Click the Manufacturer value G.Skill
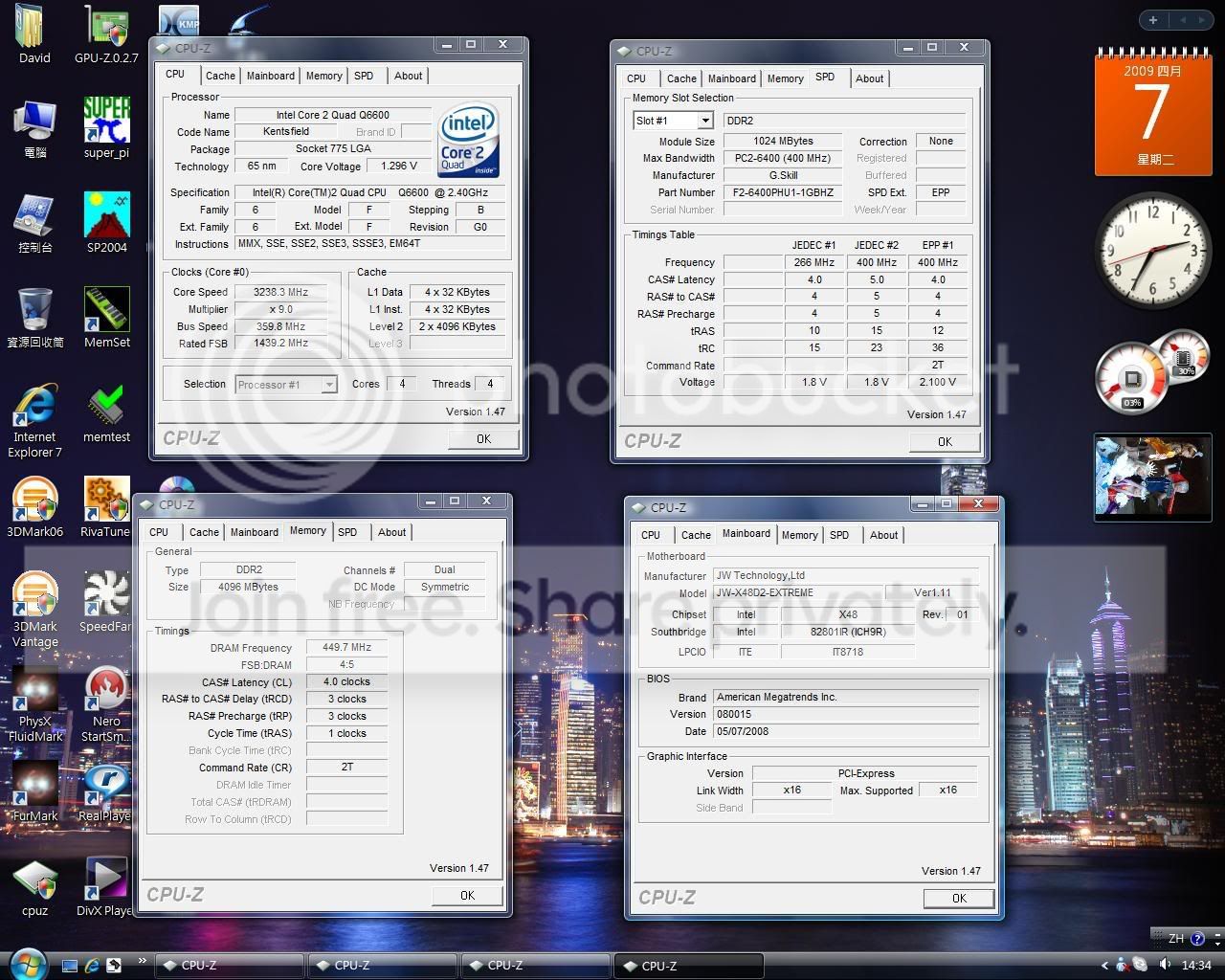This screenshot has width=1225, height=980. (x=783, y=175)
